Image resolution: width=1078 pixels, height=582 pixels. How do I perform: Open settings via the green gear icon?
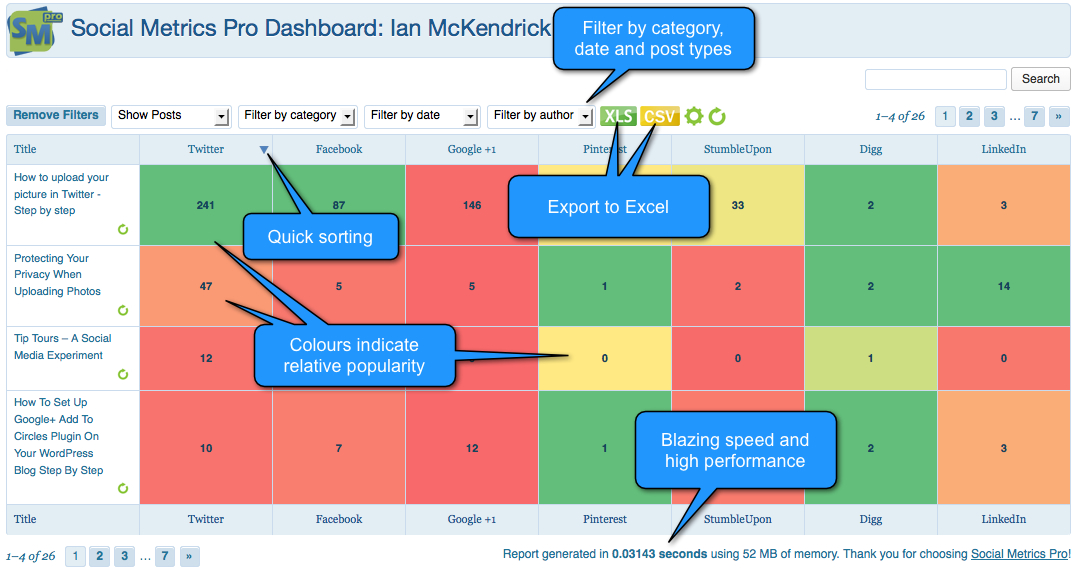click(x=694, y=116)
